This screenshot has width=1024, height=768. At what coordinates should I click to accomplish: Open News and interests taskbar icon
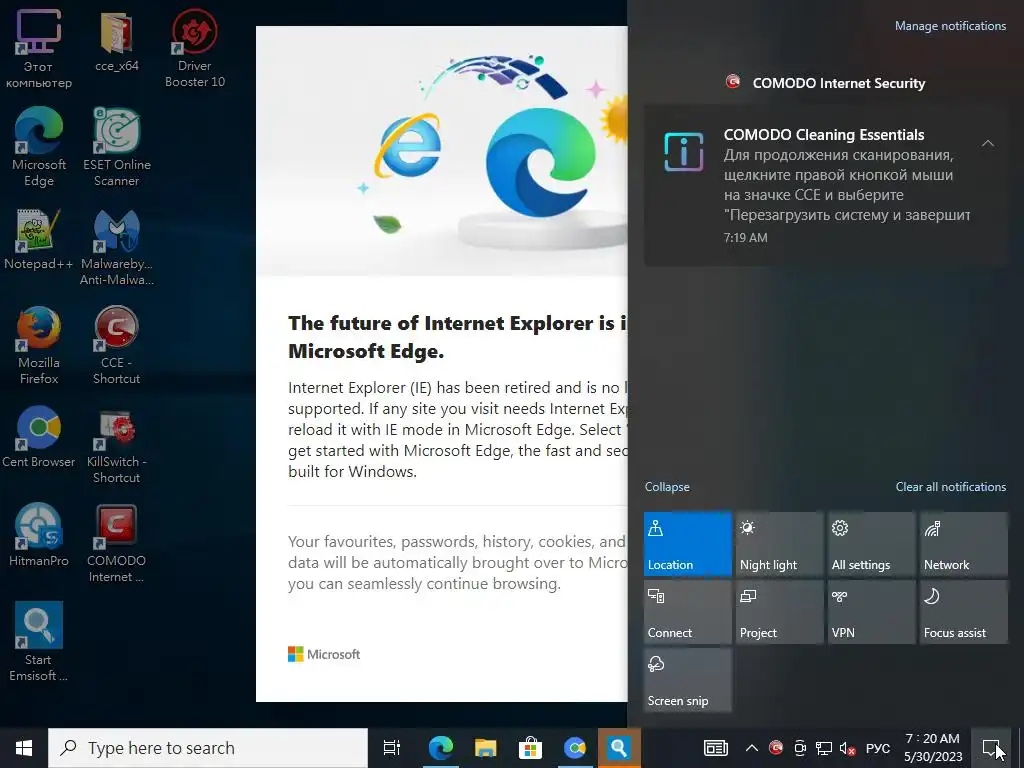[x=716, y=748]
